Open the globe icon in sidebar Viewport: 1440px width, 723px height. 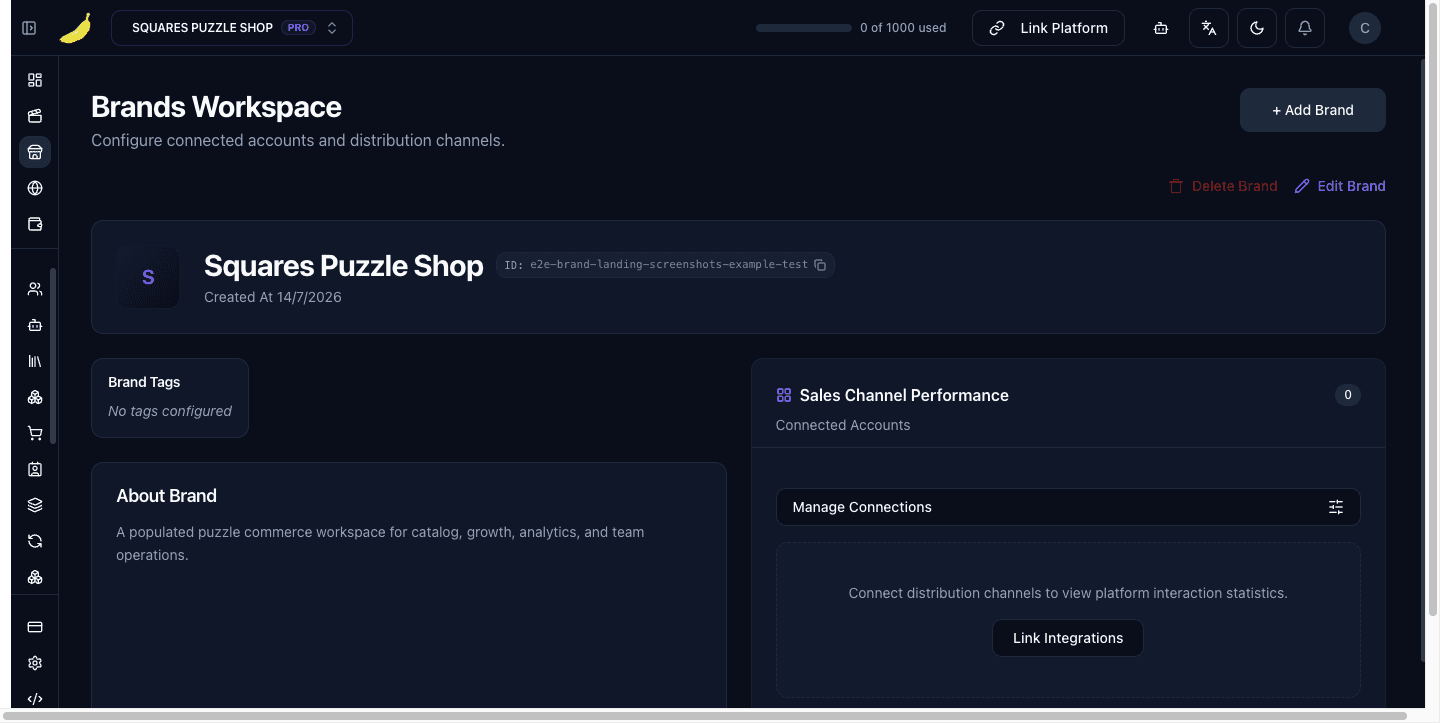click(35, 188)
